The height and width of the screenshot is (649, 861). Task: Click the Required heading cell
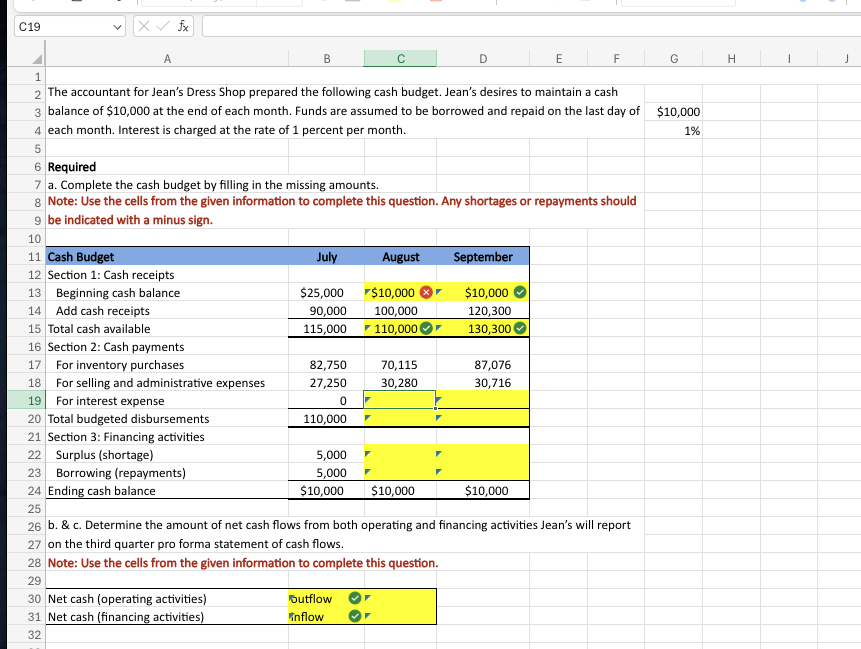(167, 167)
